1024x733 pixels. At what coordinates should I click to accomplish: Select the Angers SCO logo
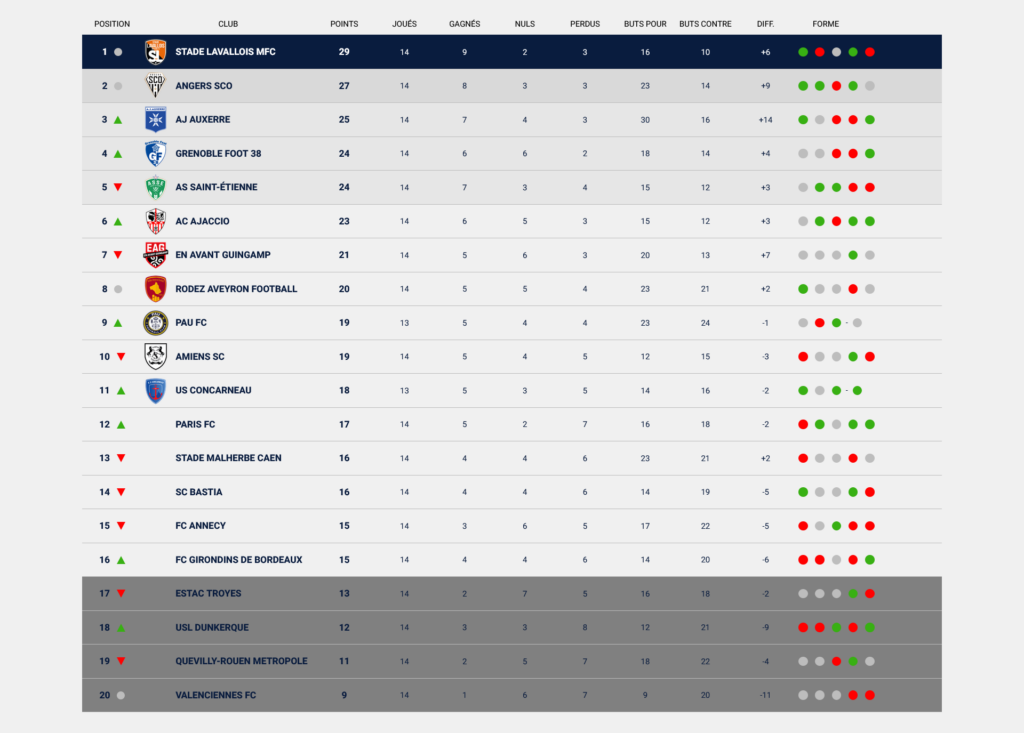[155, 85]
